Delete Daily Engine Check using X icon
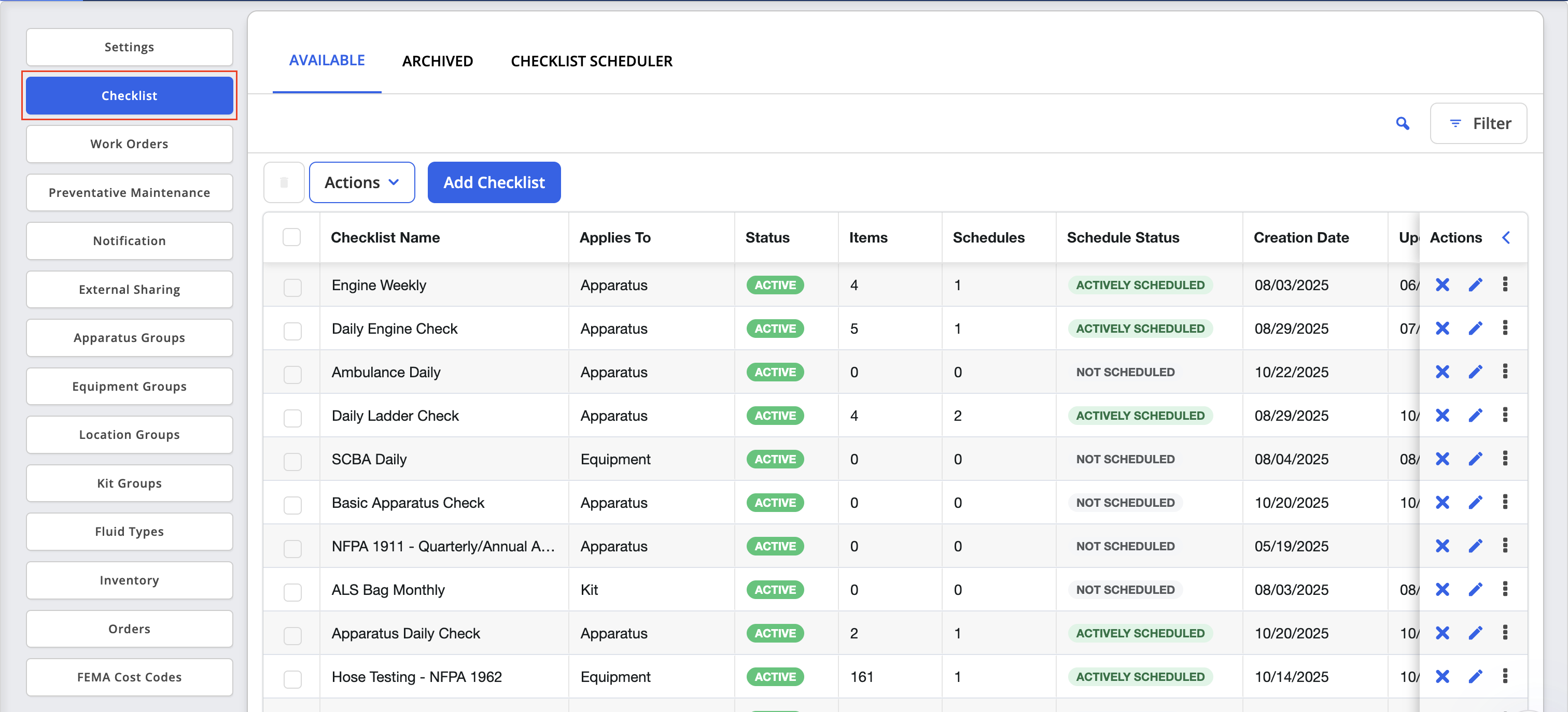Viewport: 1568px width, 712px height. pos(1442,329)
